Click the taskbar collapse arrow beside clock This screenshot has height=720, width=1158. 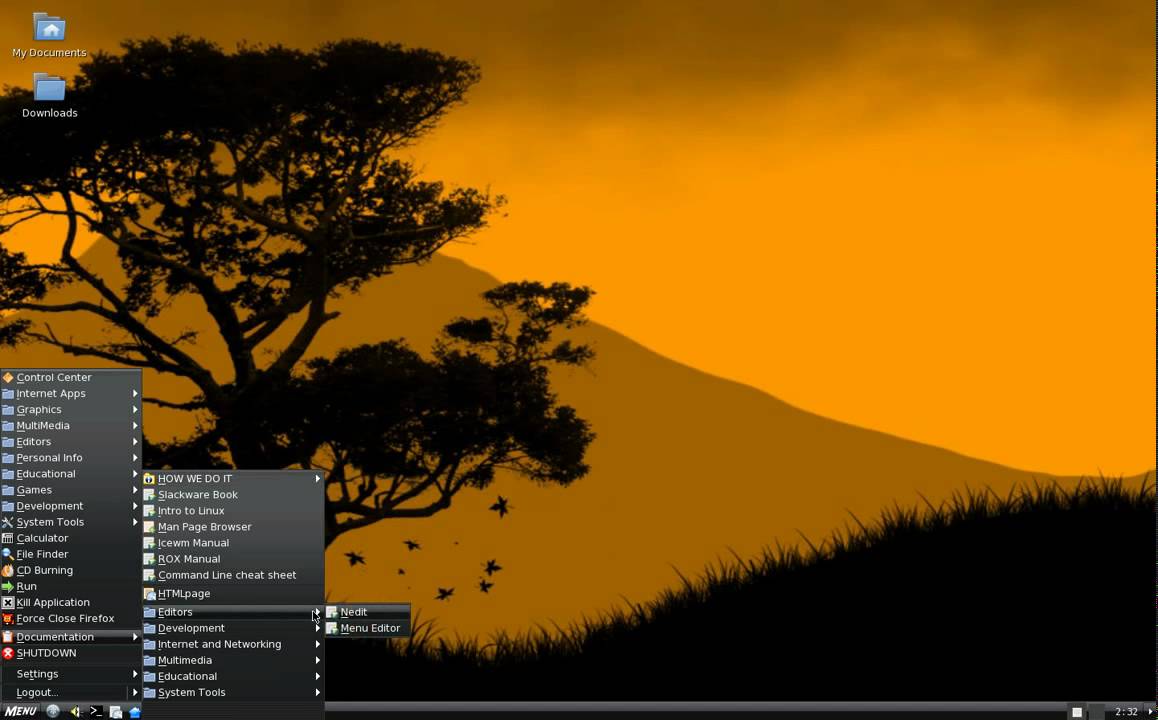(1150, 713)
